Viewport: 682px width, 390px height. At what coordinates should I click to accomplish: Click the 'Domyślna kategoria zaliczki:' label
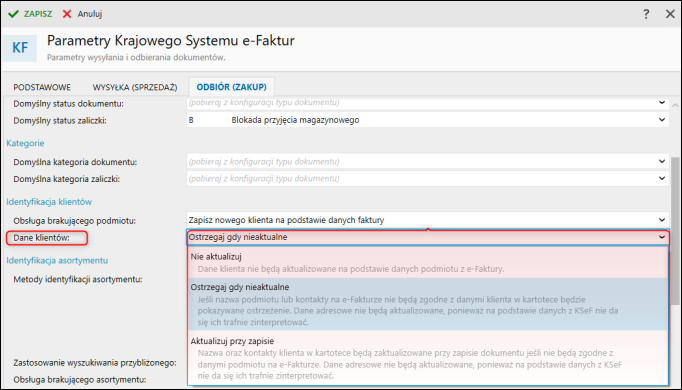[x=67, y=179]
